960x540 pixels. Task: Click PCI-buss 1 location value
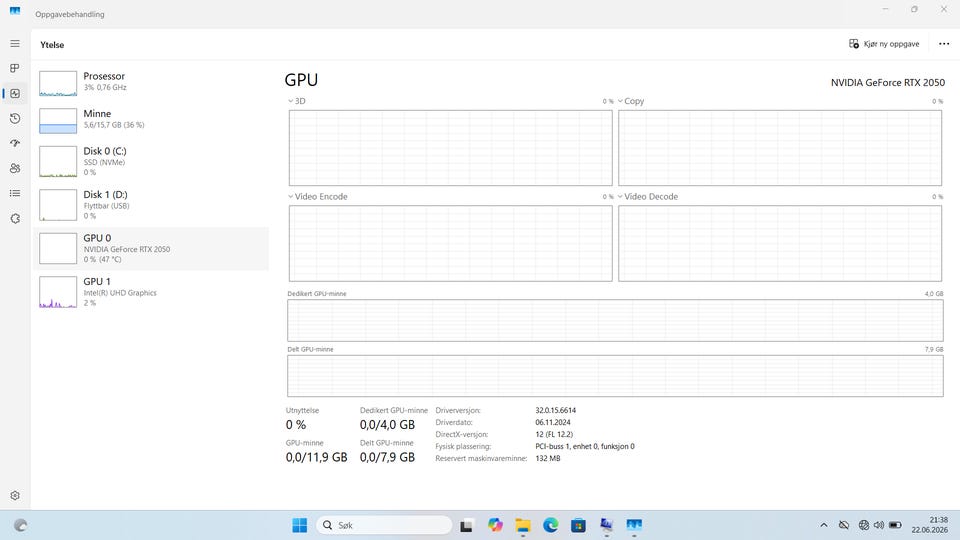(x=585, y=446)
